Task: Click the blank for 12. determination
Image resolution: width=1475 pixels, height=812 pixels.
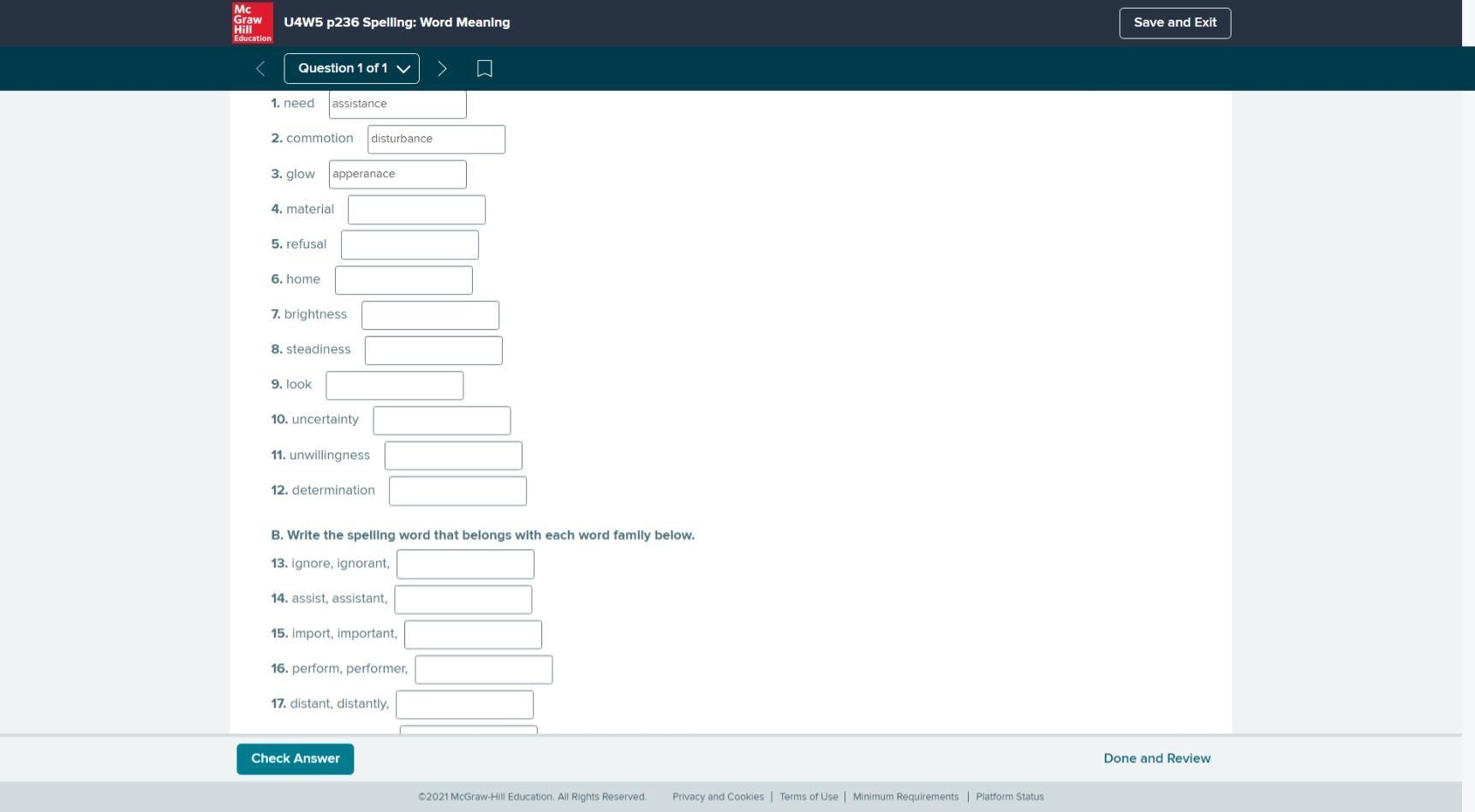Action: coord(457,491)
